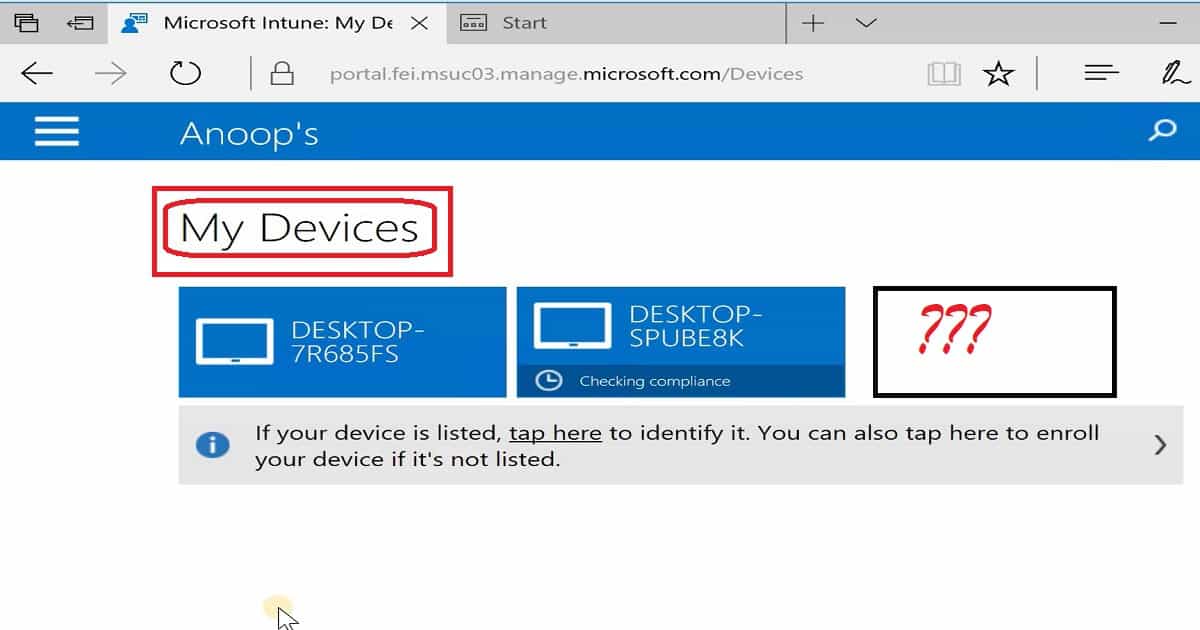
Task: Click the set tabs aside icon
Action: coord(79,23)
